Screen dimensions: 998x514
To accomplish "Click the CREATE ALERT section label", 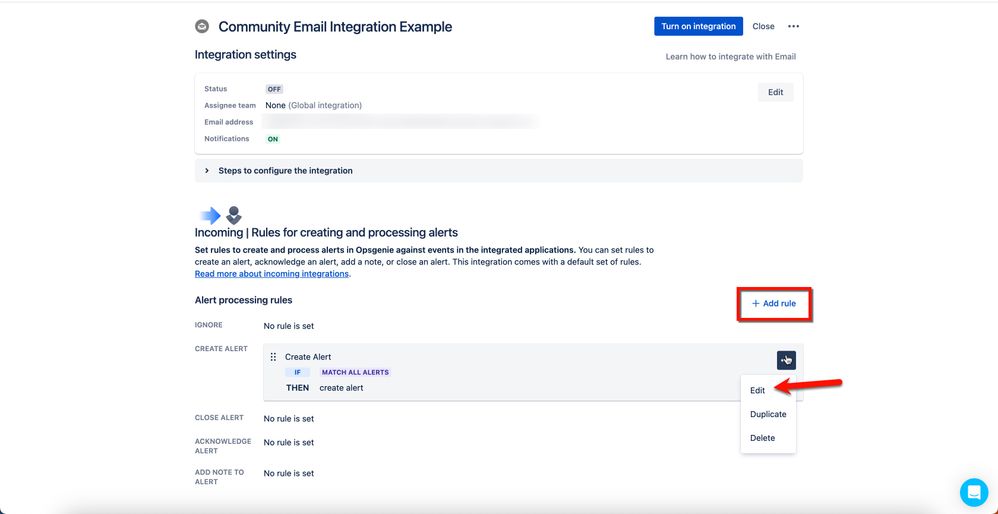I will 221,349.
